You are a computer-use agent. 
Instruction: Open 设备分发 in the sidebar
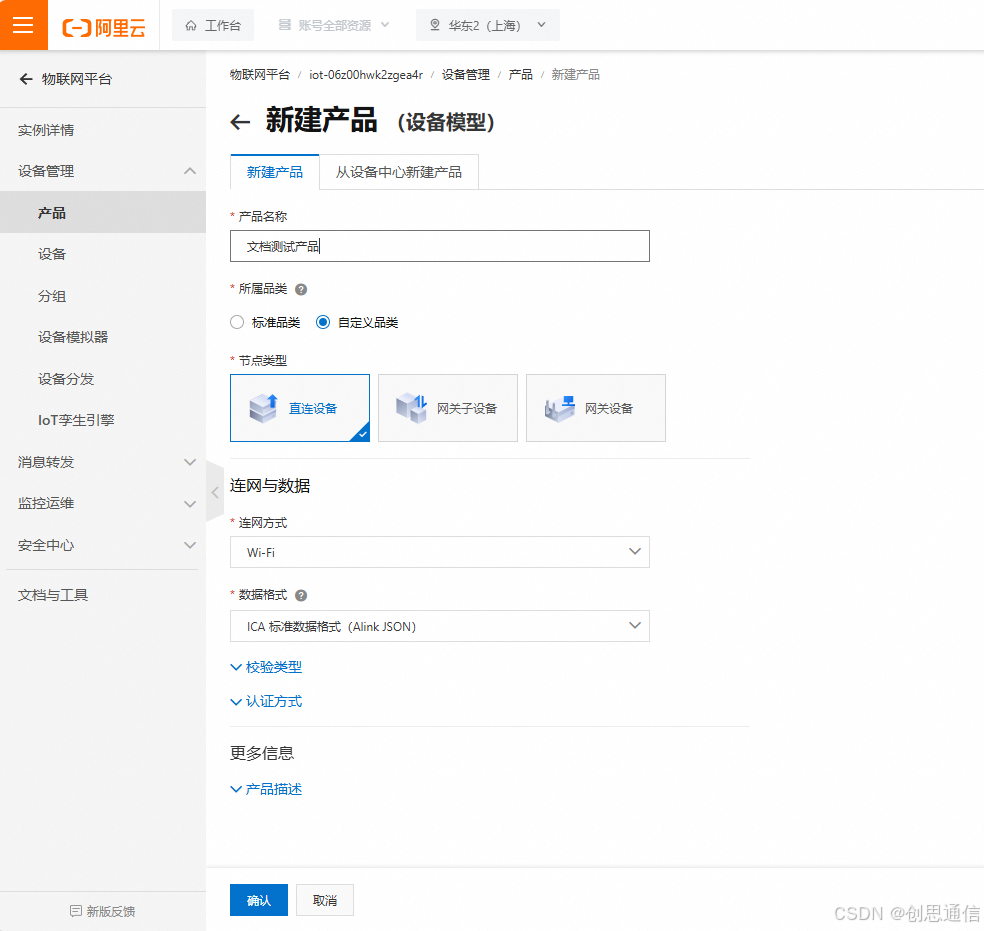[x=66, y=379]
